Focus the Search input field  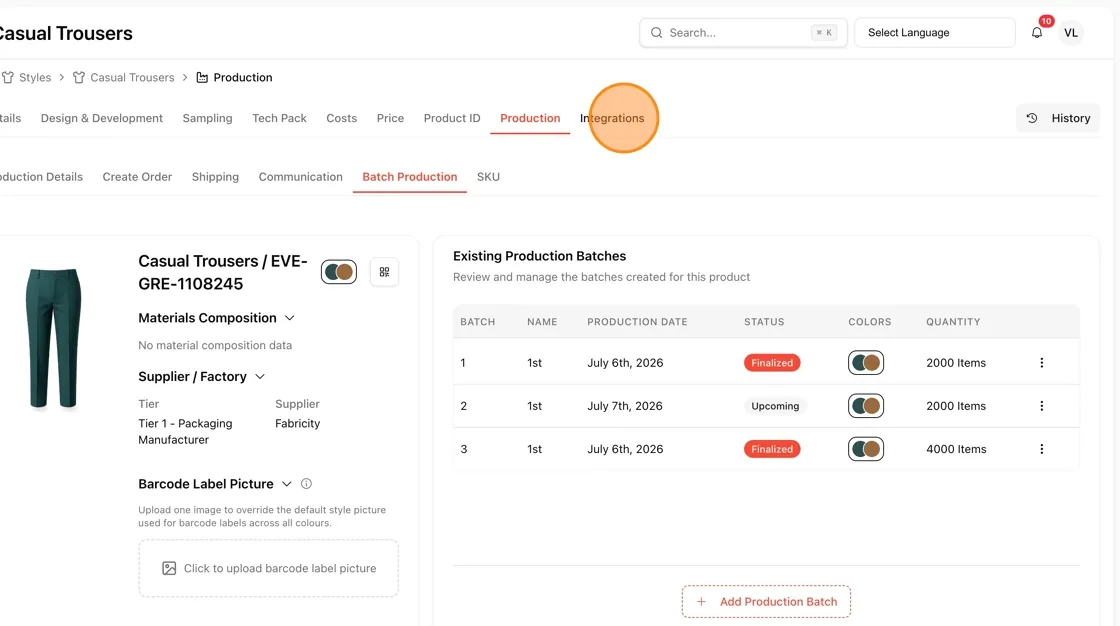[x=743, y=33]
